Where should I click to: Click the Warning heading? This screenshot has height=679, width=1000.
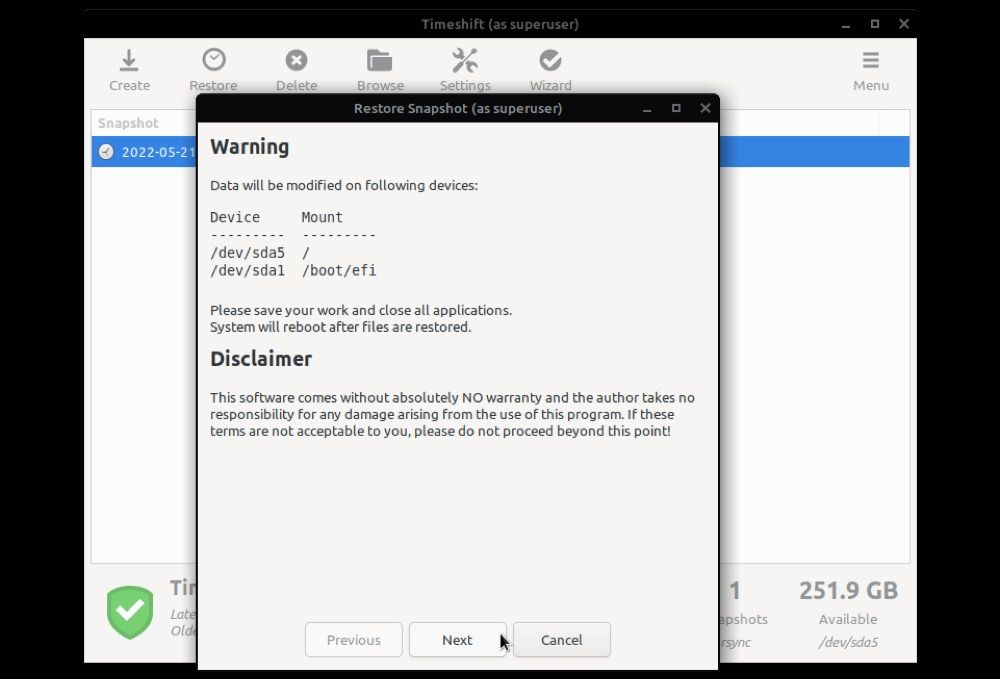point(249,147)
